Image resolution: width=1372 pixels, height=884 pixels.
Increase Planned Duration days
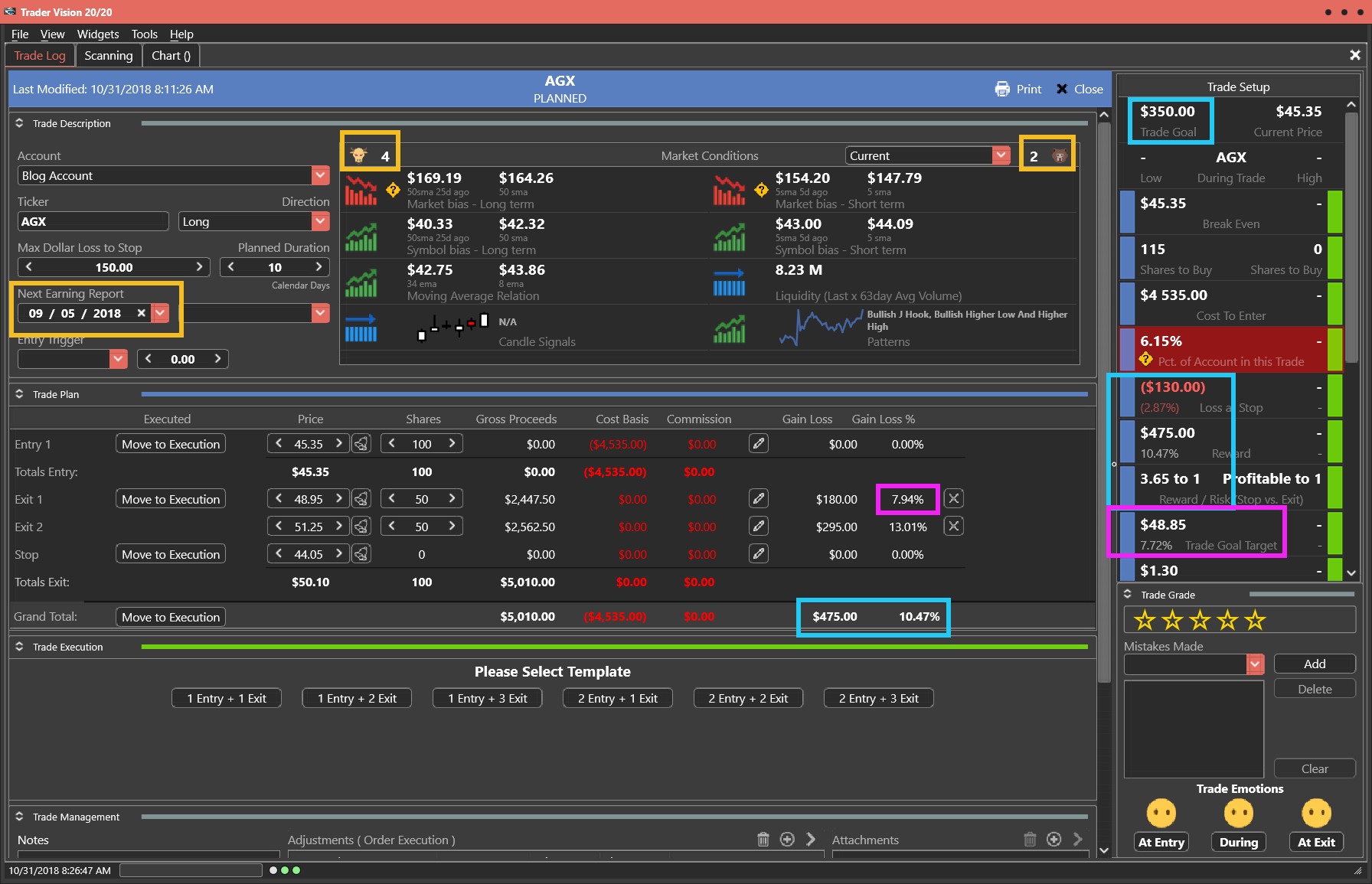[318, 267]
